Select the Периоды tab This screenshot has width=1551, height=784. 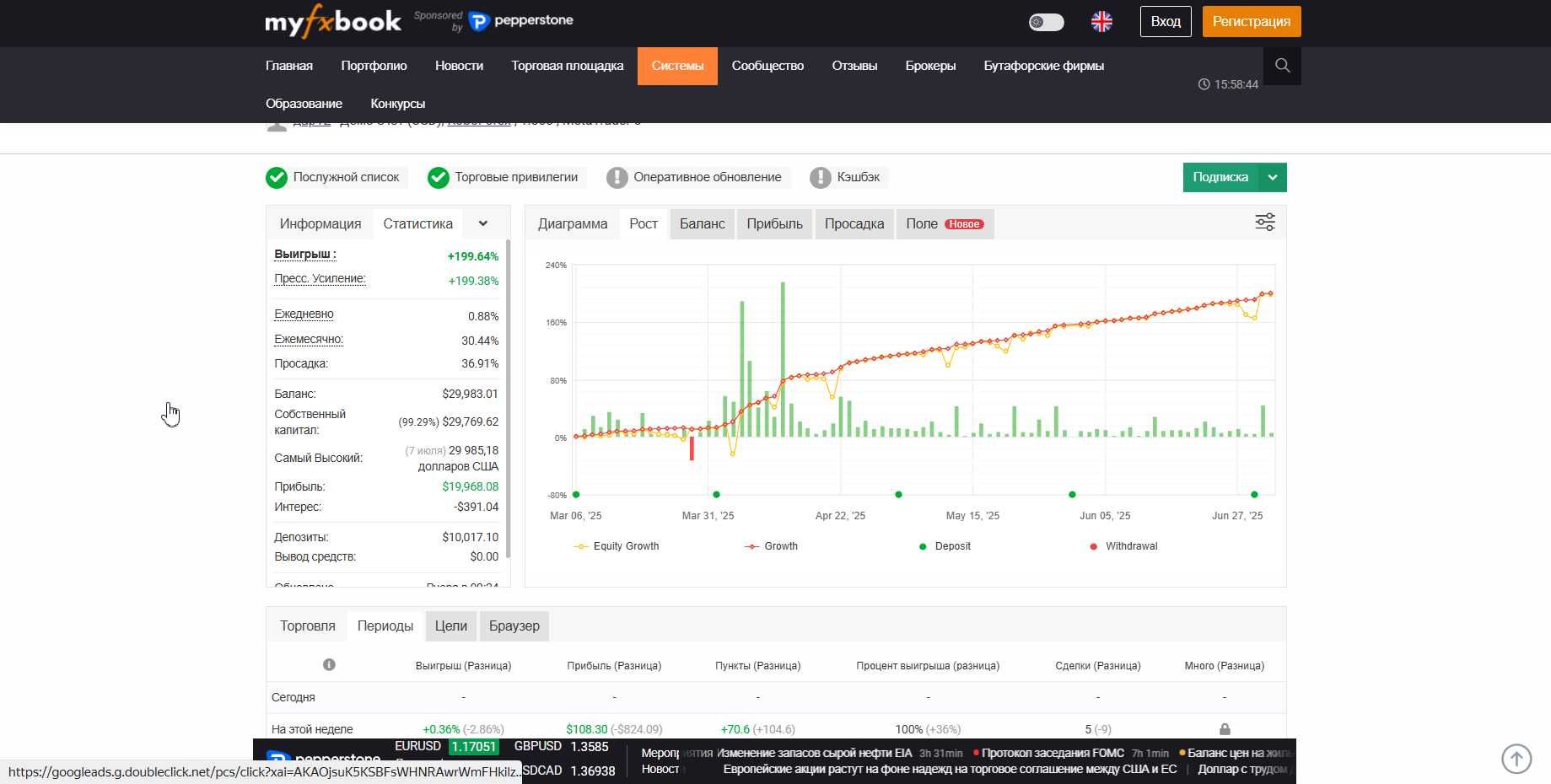385,626
